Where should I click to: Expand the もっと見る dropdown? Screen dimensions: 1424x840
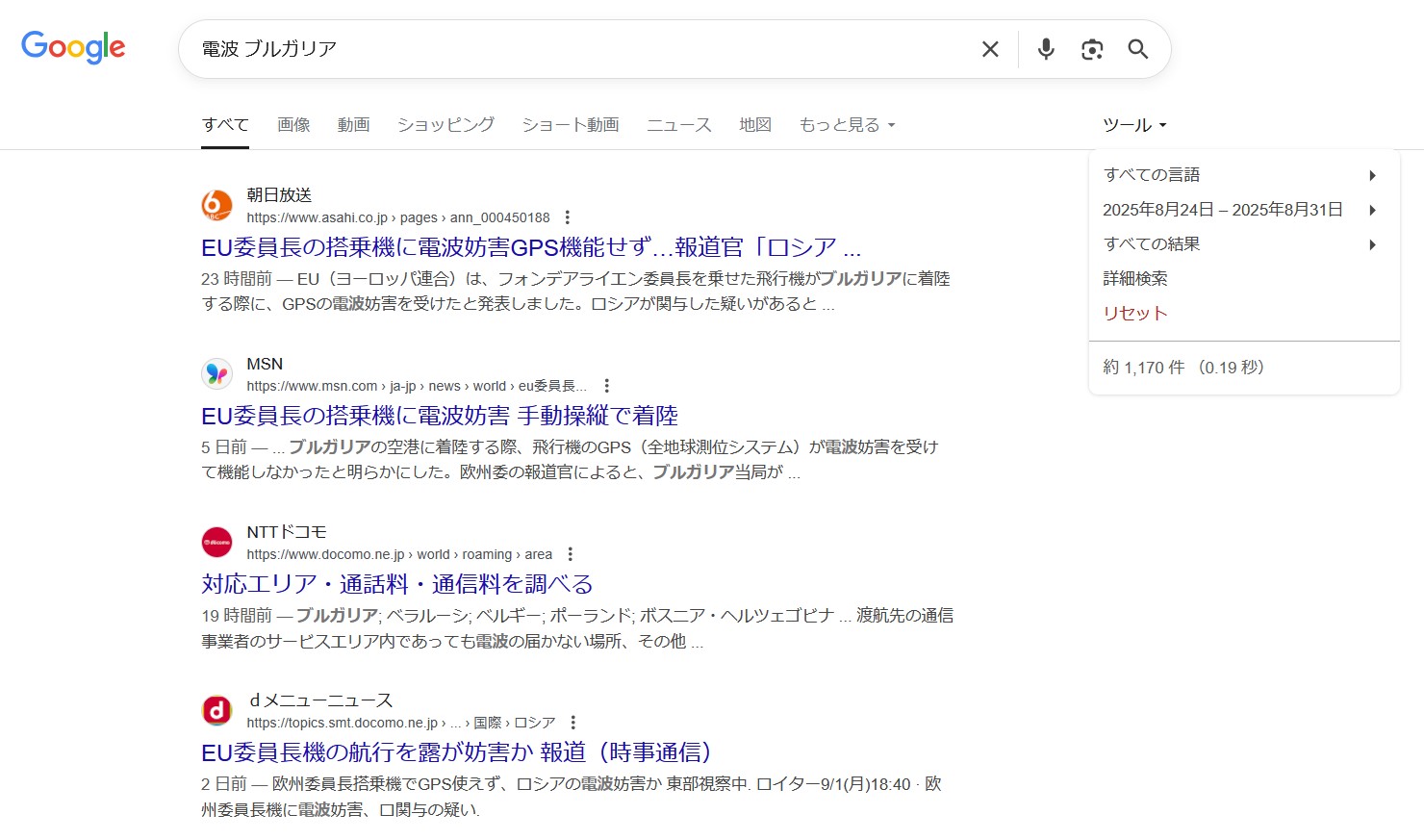point(847,125)
